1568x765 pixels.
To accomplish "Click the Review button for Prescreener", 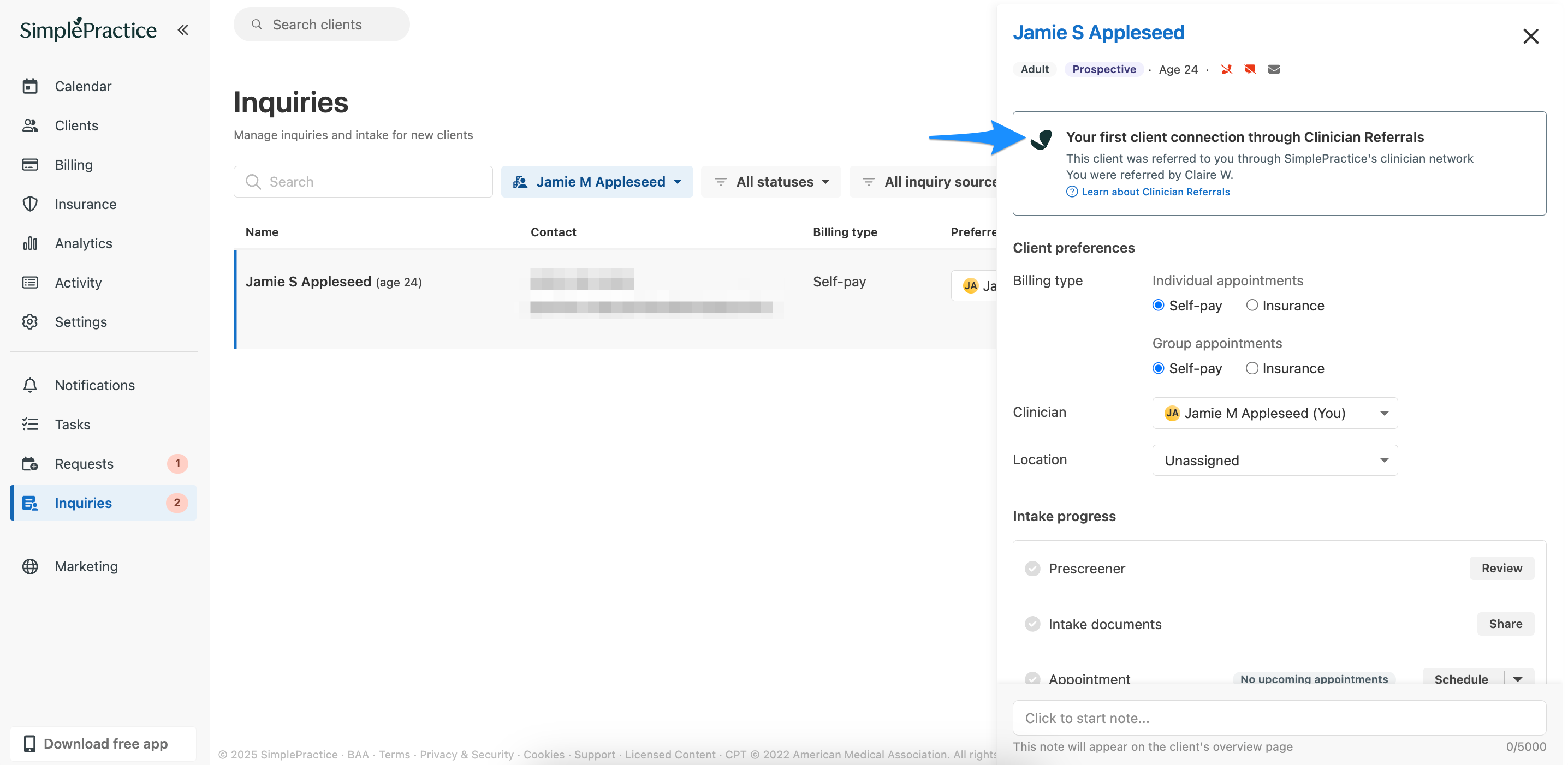I will [x=1501, y=568].
